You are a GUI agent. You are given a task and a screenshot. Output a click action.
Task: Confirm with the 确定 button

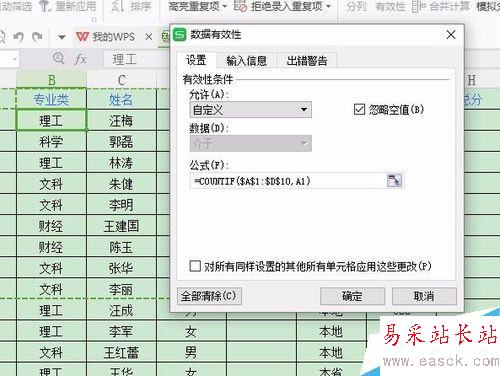click(352, 296)
